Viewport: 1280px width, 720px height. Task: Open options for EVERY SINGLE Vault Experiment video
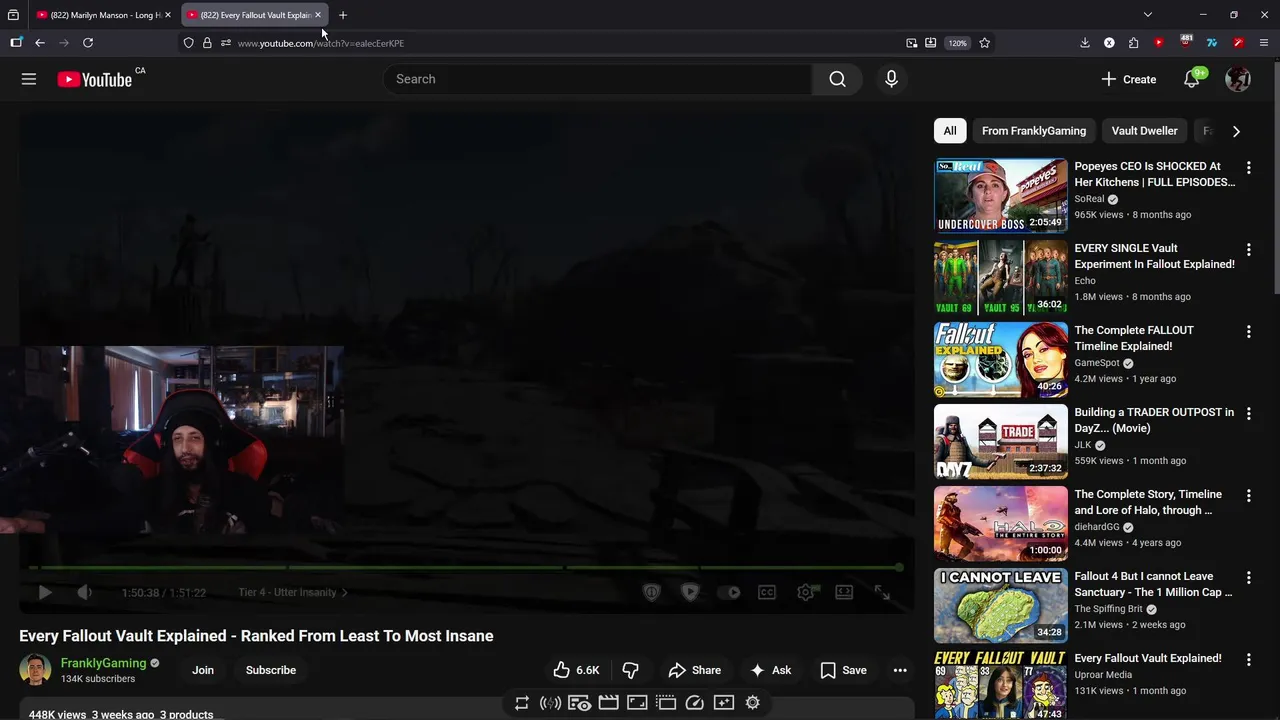1248,250
